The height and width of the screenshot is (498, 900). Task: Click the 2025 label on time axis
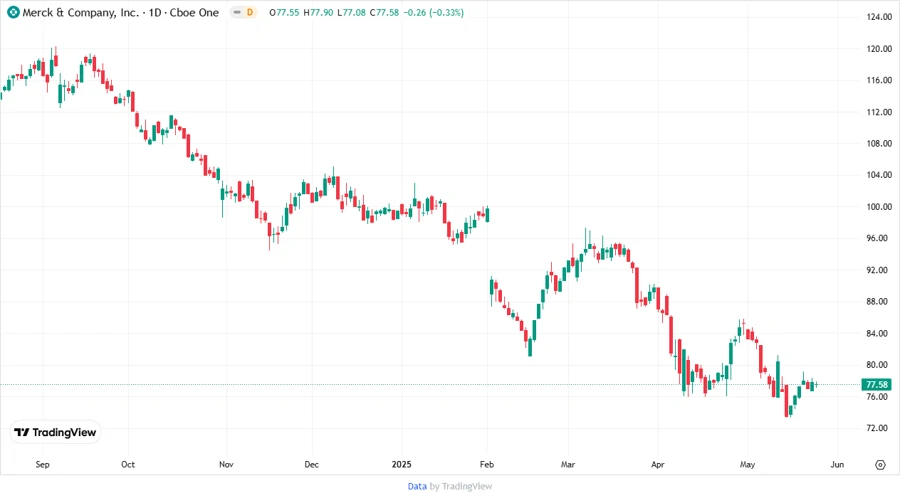click(x=402, y=465)
